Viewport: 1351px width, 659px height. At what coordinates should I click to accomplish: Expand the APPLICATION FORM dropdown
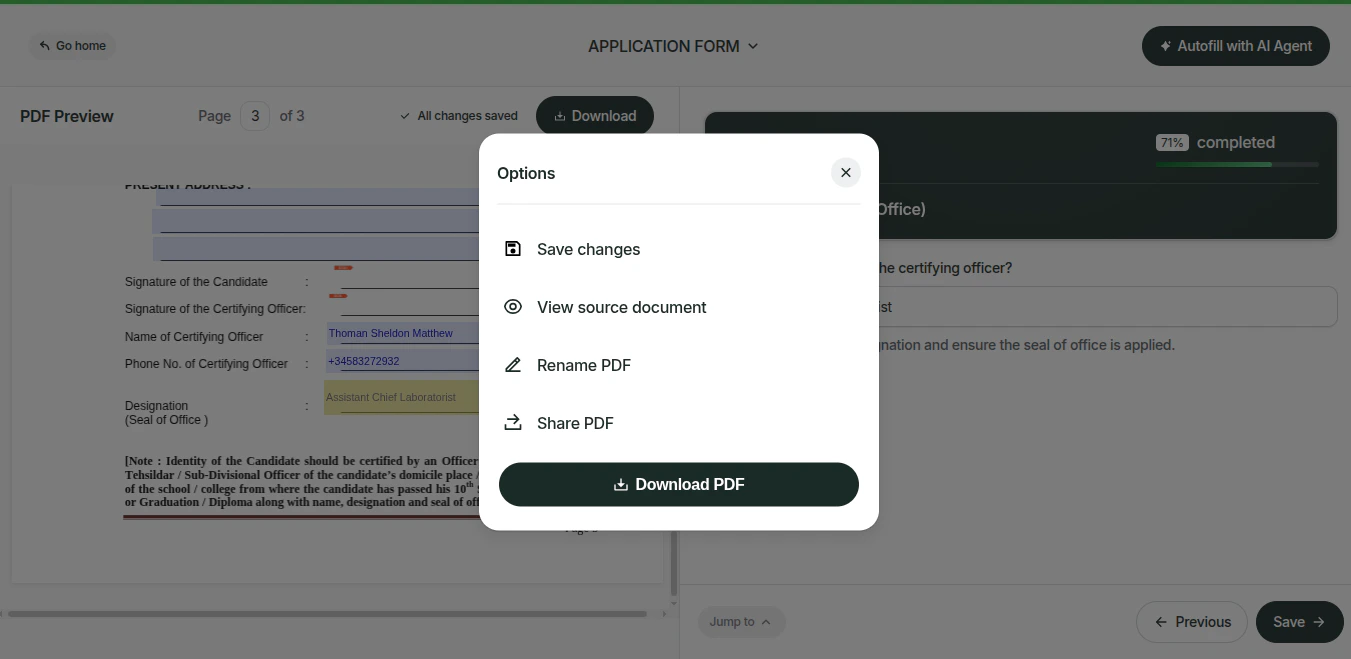point(753,46)
